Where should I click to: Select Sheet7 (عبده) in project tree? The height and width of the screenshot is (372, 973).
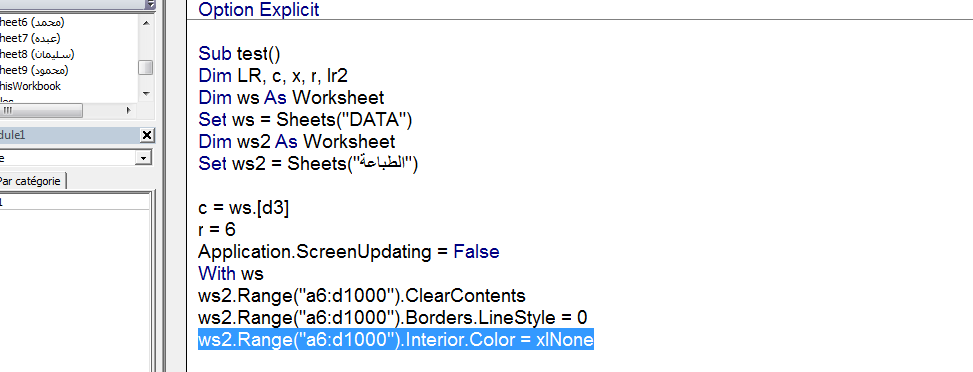click(x=29, y=39)
